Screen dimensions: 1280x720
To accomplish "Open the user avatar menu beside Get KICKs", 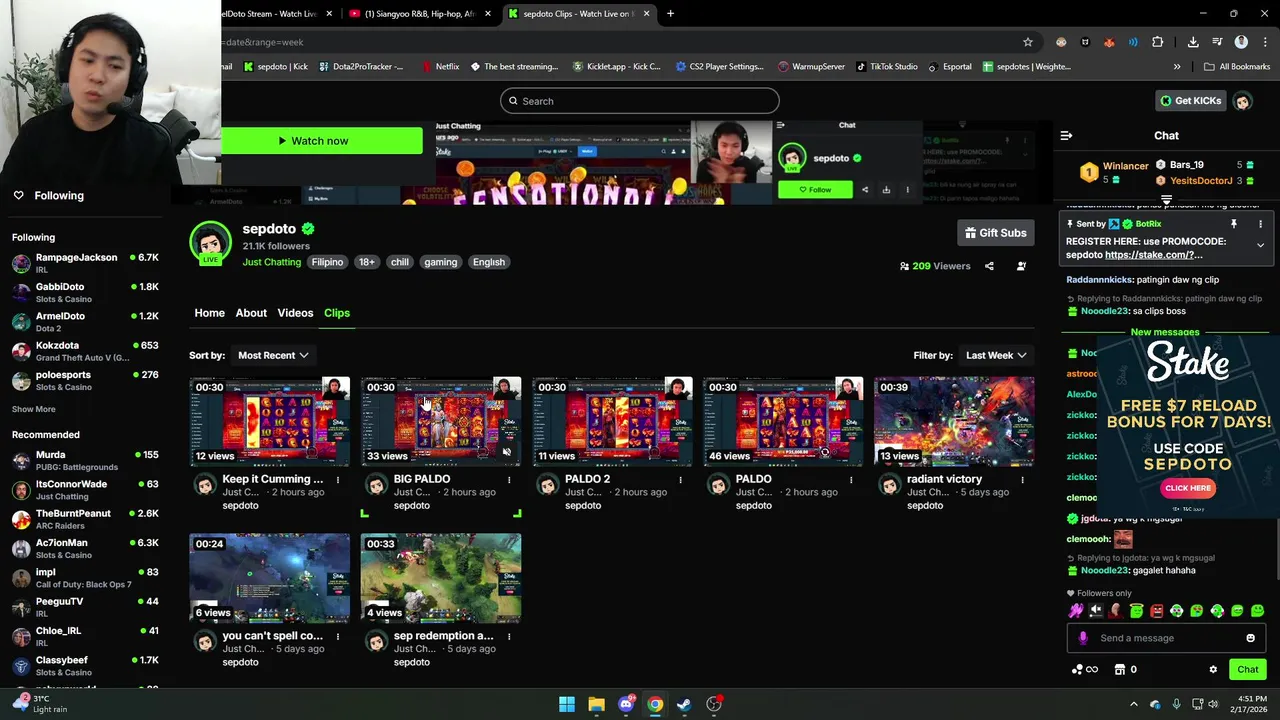I will pos(1242,101).
